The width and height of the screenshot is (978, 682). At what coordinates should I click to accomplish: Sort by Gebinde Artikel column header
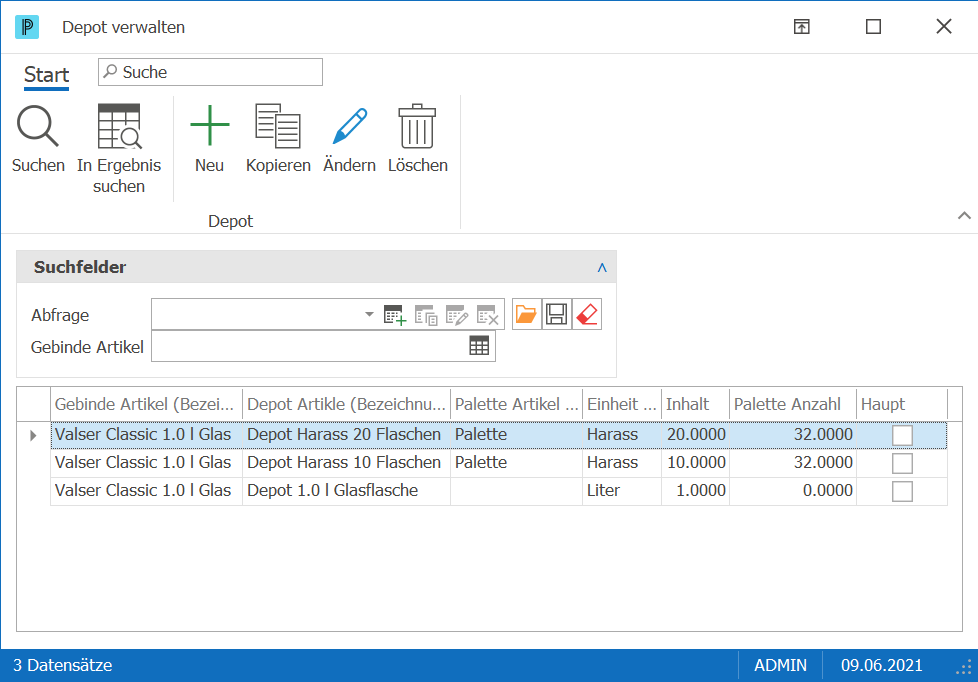pyautogui.click(x=146, y=404)
